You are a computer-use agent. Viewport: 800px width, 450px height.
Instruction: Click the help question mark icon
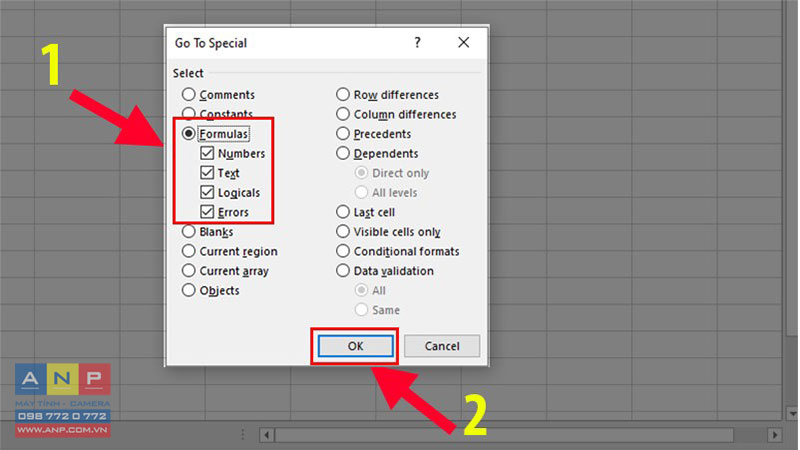pyautogui.click(x=417, y=42)
